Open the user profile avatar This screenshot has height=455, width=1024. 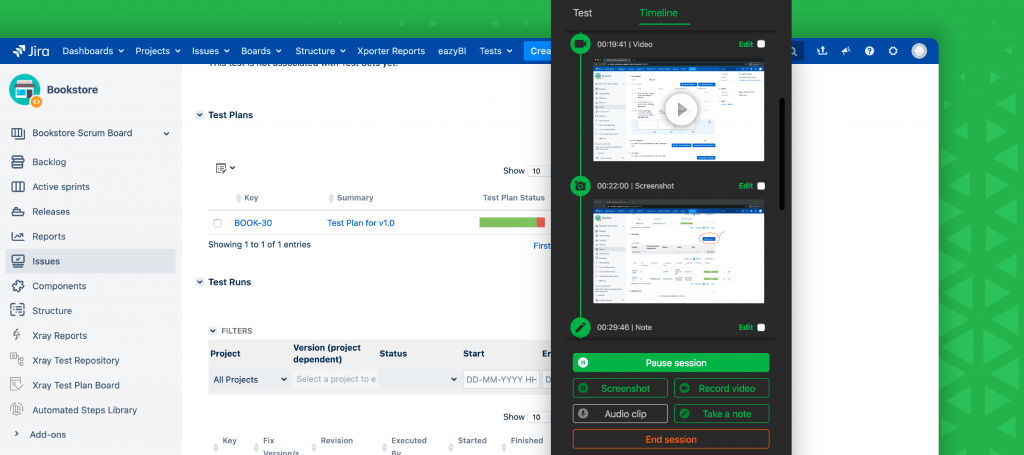coord(919,51)
